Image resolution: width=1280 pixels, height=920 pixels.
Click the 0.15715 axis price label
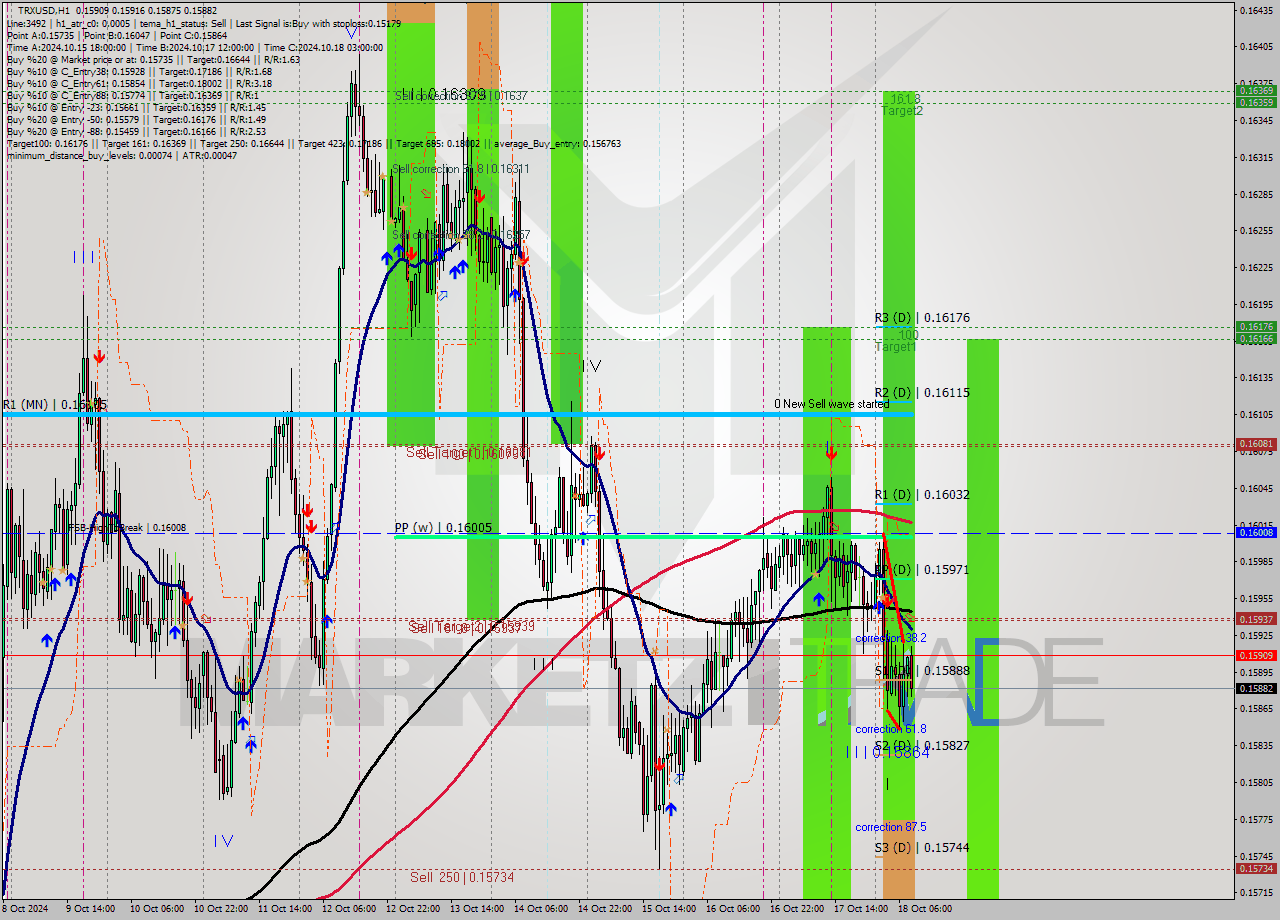1256,893
